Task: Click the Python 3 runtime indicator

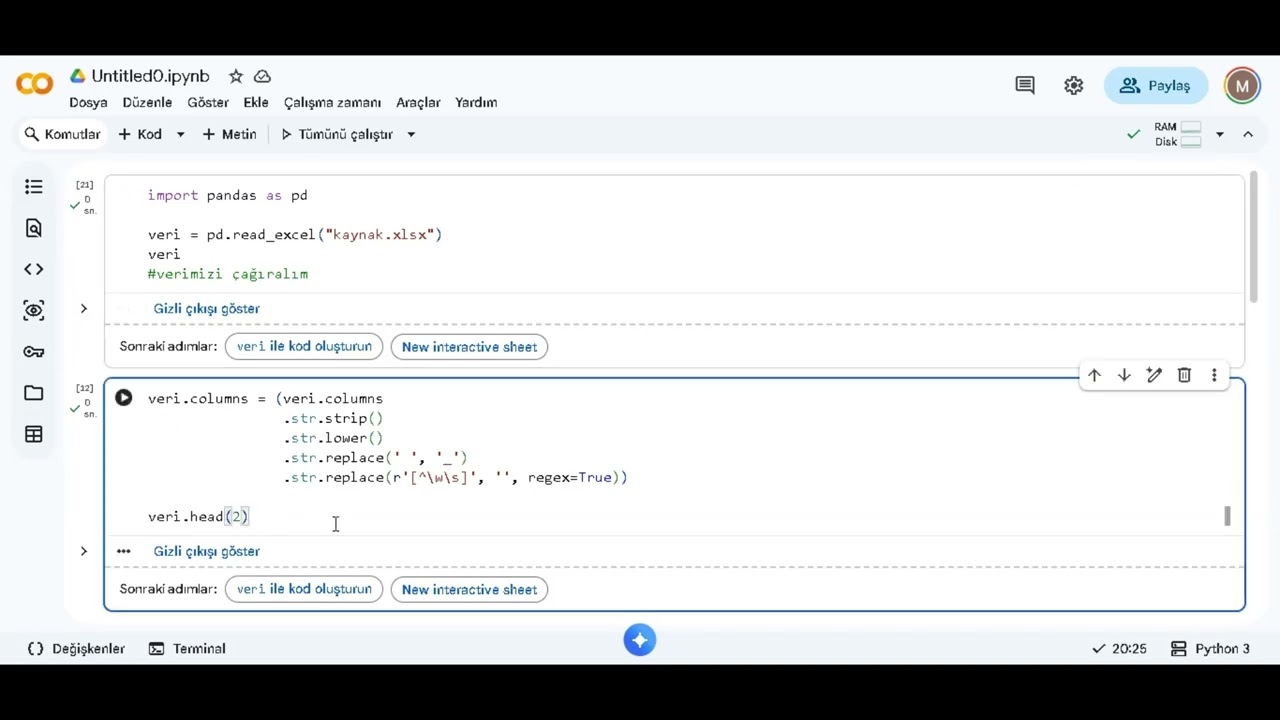Action: (1210, 649)
